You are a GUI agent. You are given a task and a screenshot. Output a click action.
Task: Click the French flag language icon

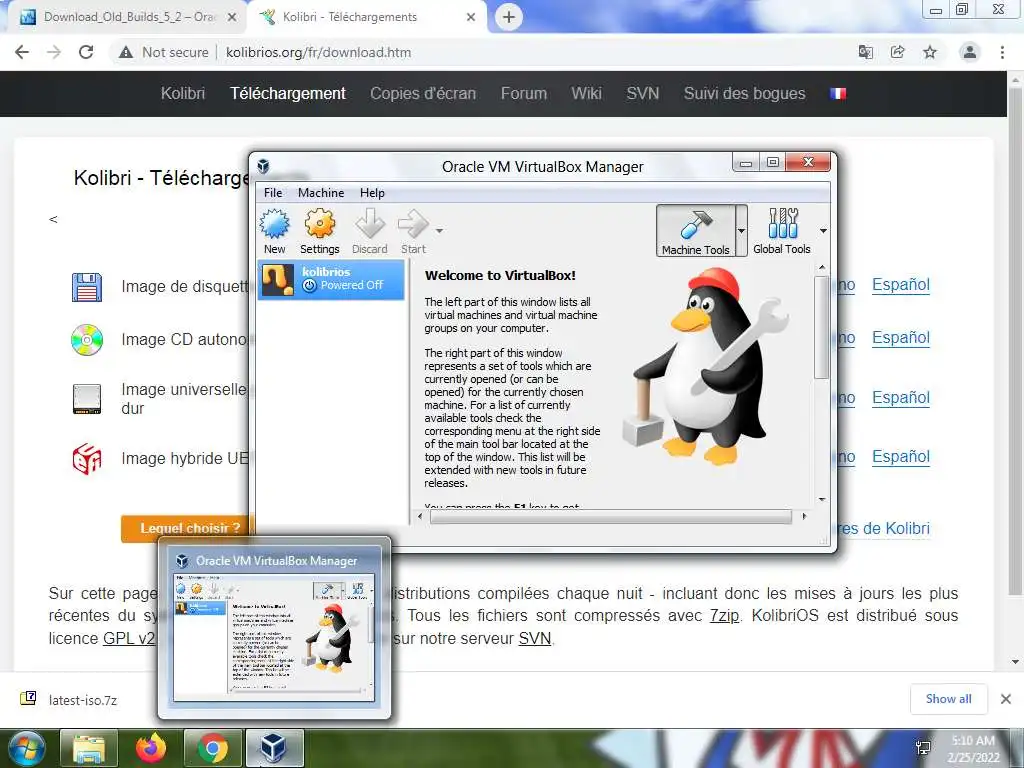(838, 93)
